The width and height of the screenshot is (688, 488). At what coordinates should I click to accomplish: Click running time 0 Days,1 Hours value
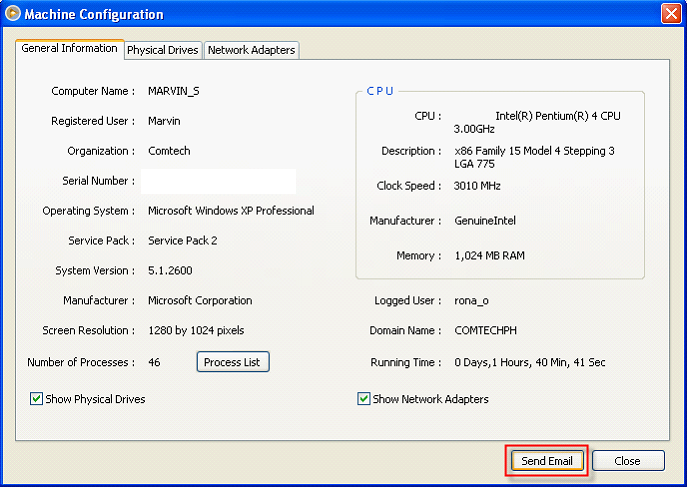click(x=530, y=362)
